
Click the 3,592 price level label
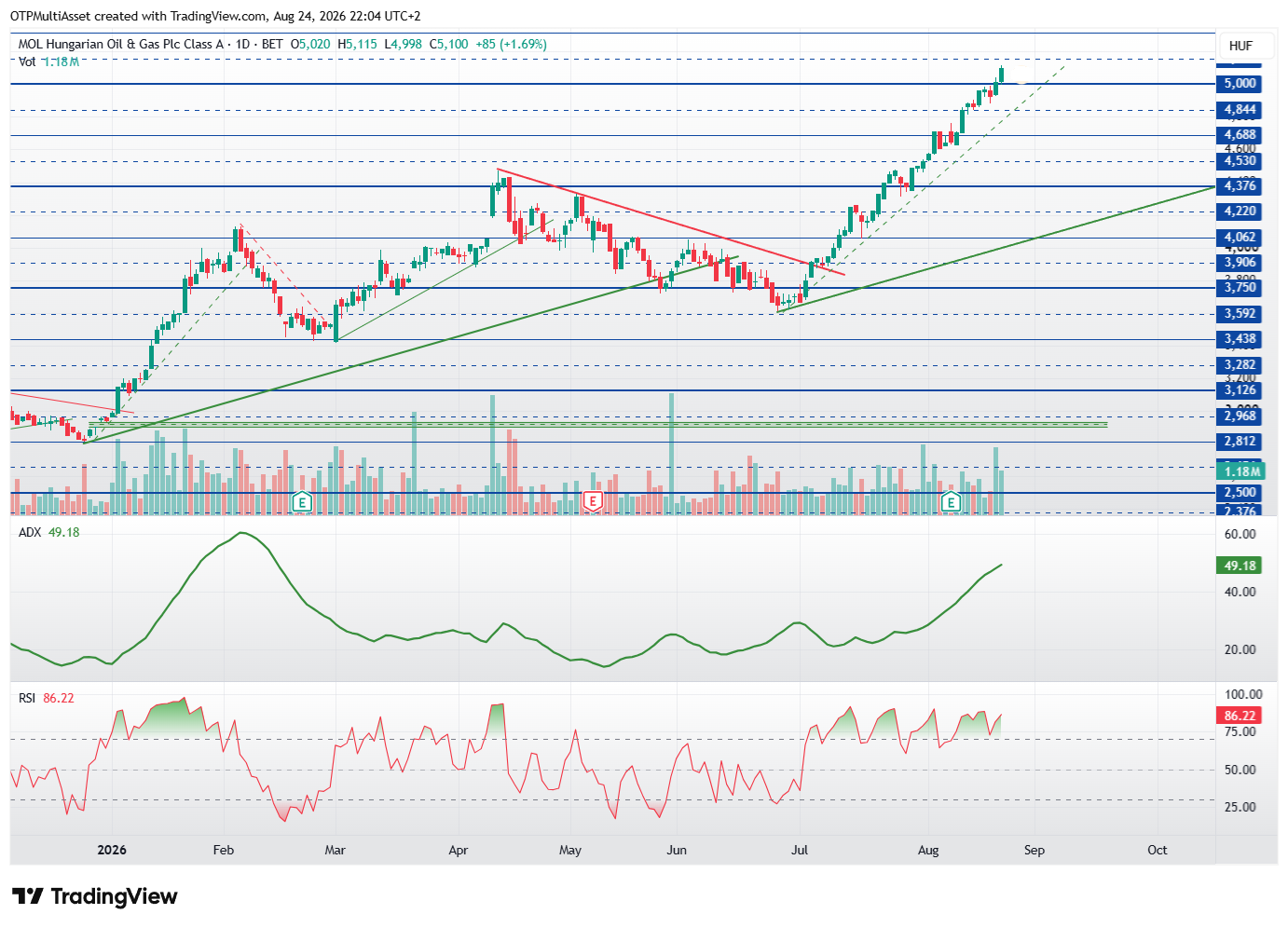click(1240, 314)
